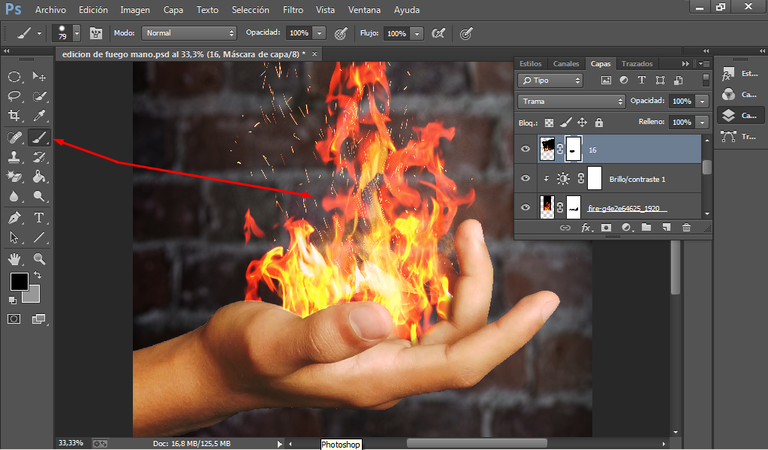
Task: Create a new layer icon
Action: coord(666,228)
